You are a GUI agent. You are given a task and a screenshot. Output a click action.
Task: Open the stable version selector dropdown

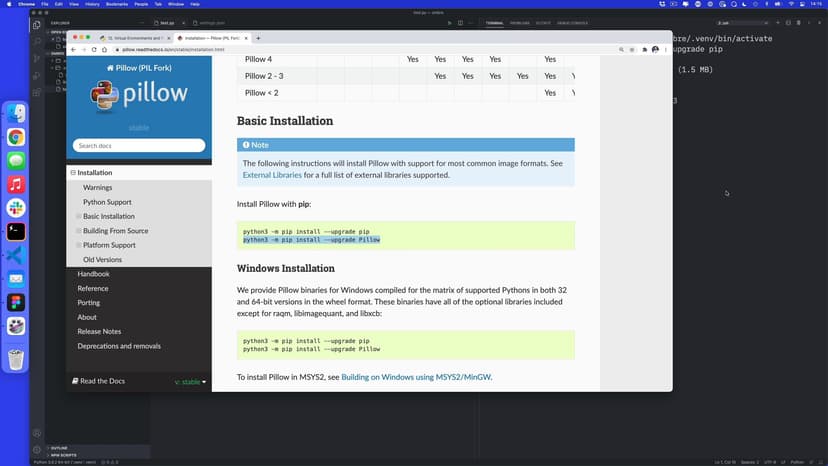(190, 382)
